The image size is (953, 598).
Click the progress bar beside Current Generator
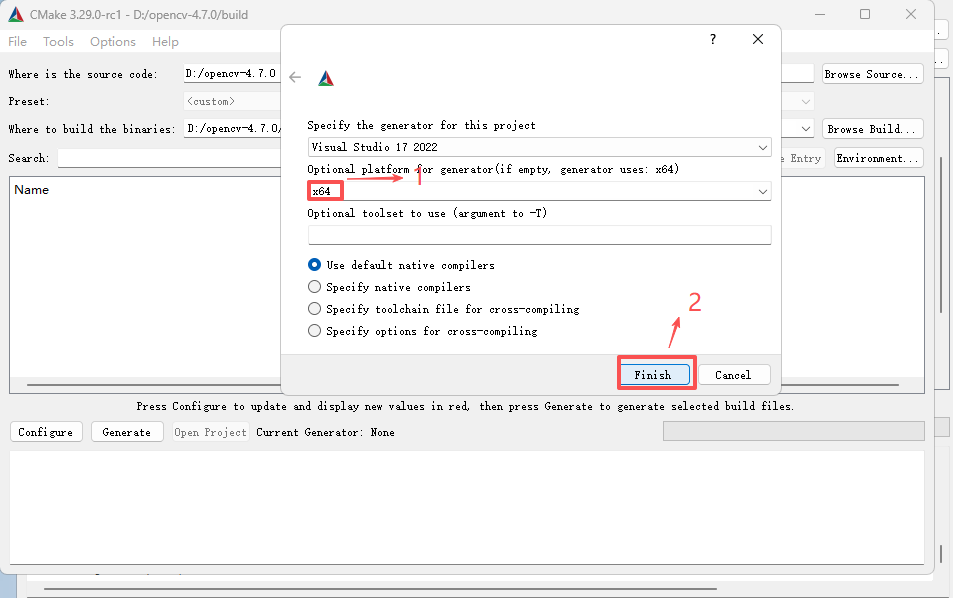pyautogui.click(x=794, y=431)
